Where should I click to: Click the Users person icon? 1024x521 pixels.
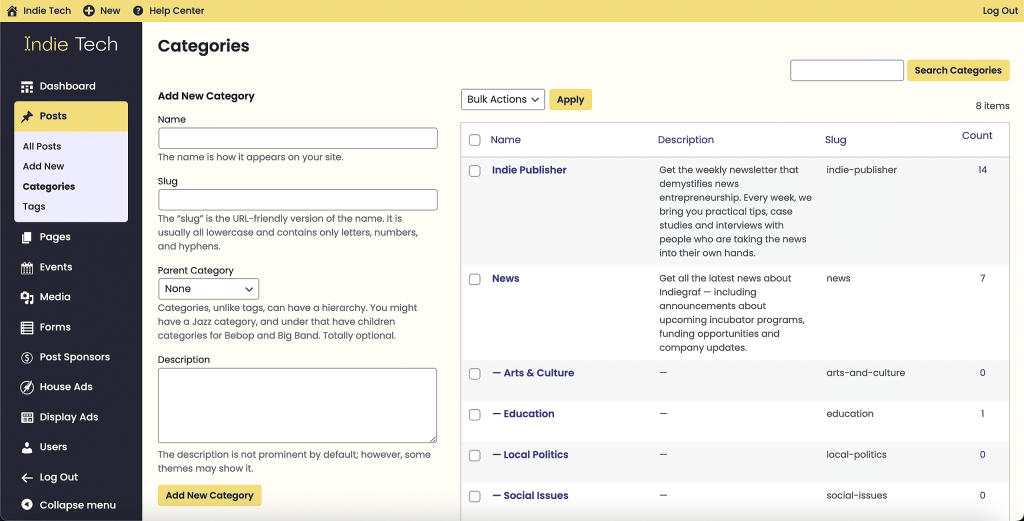point(27,447)
